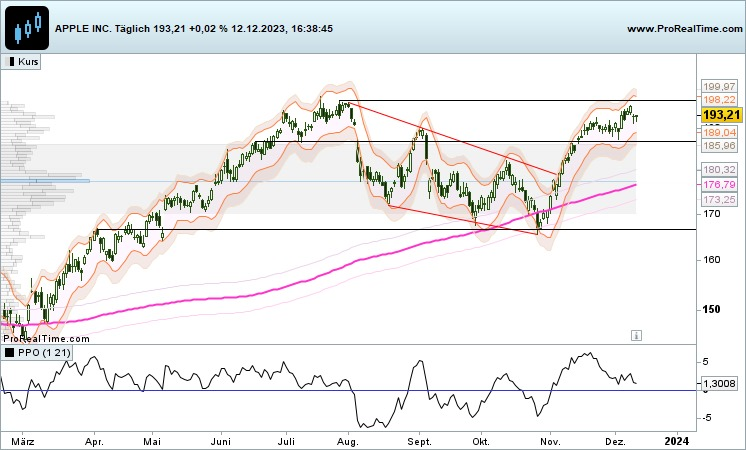Click the Aug. label on the time axis
The height and width of the screenshot is (450, 746).
348,441
